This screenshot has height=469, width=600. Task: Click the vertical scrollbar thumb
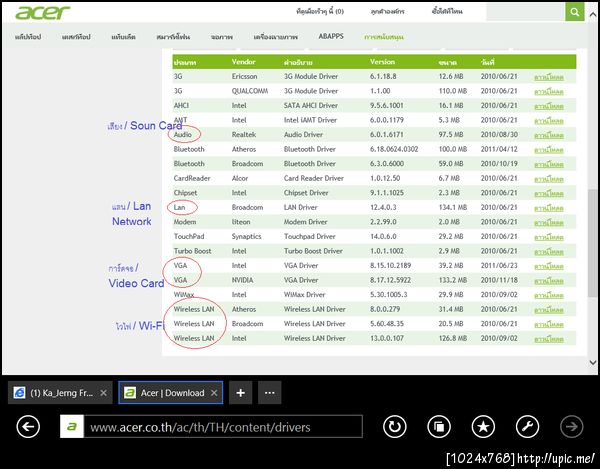[592, 242]
